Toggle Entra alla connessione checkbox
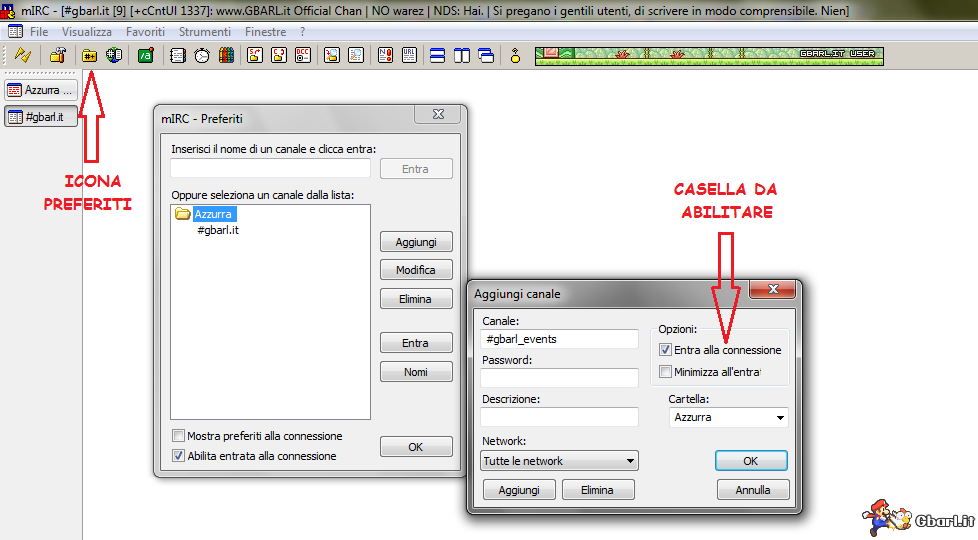978x540 pixels. [665, 350]
